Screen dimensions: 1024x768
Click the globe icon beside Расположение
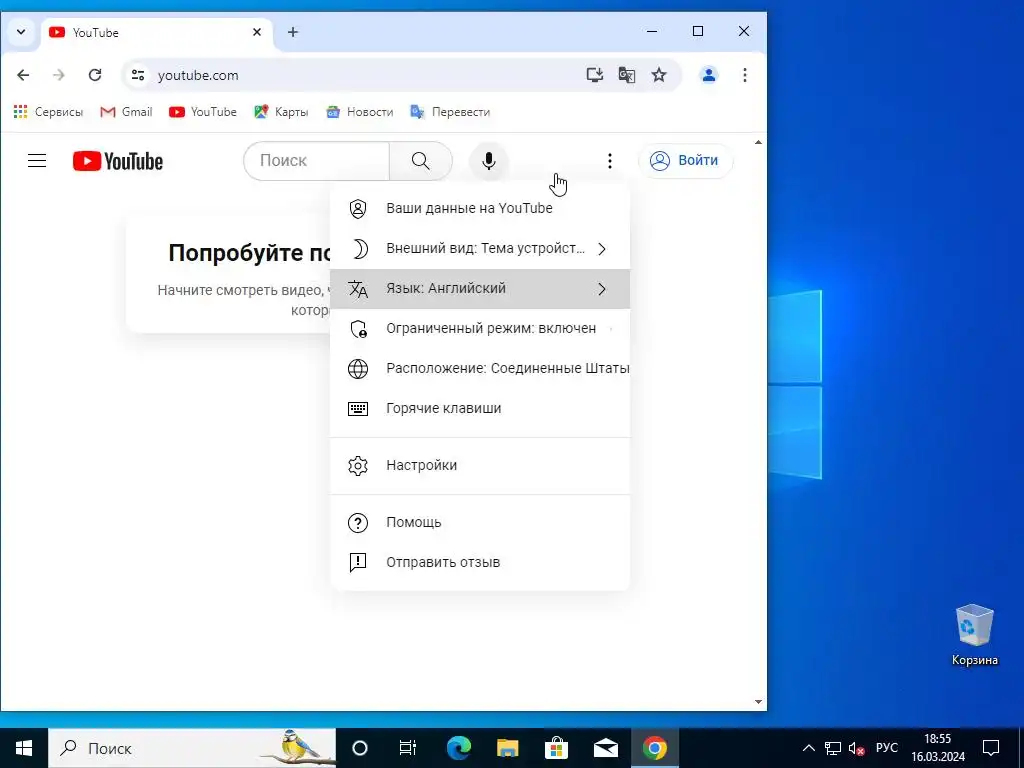pyautogui.click(x=358, y=368)
